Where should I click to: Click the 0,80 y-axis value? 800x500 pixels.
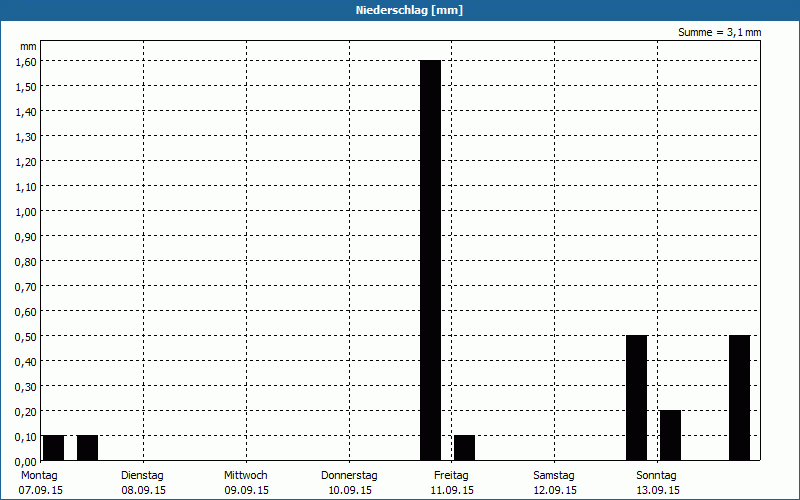coord(26,262)
